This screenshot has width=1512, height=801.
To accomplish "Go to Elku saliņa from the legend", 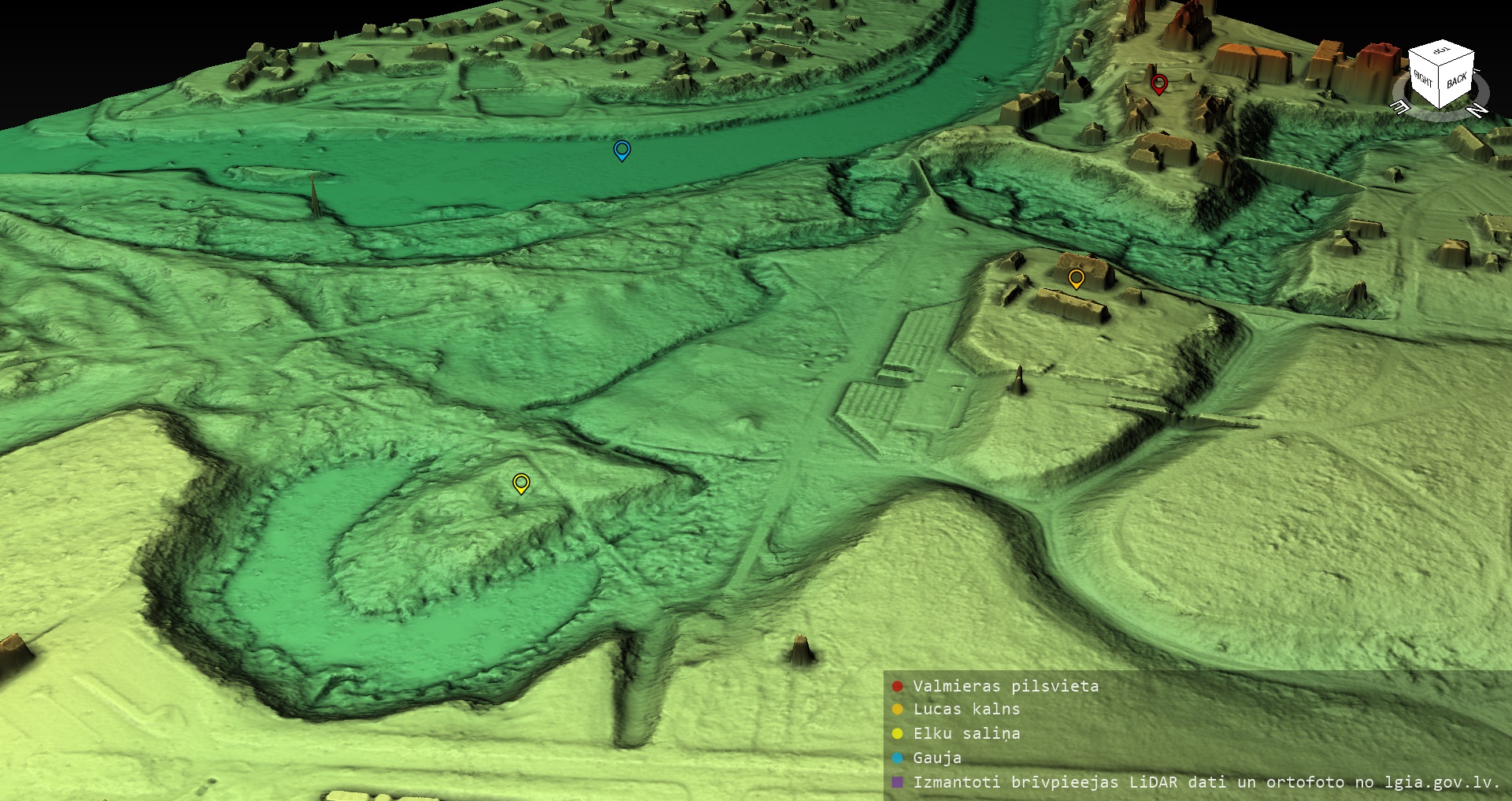I will 966,733.
